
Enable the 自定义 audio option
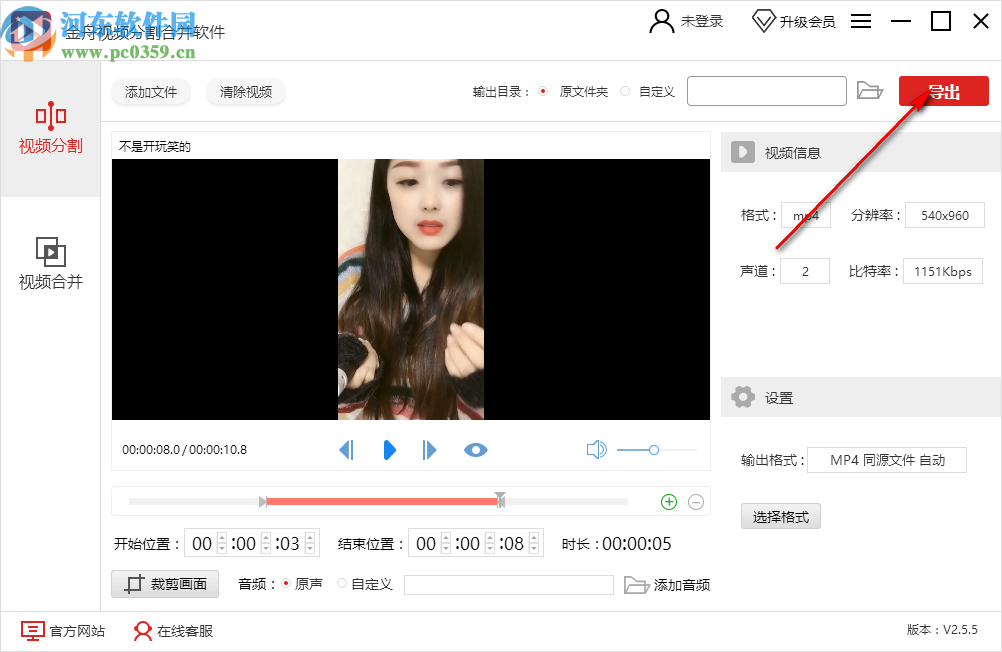point(341,584)
